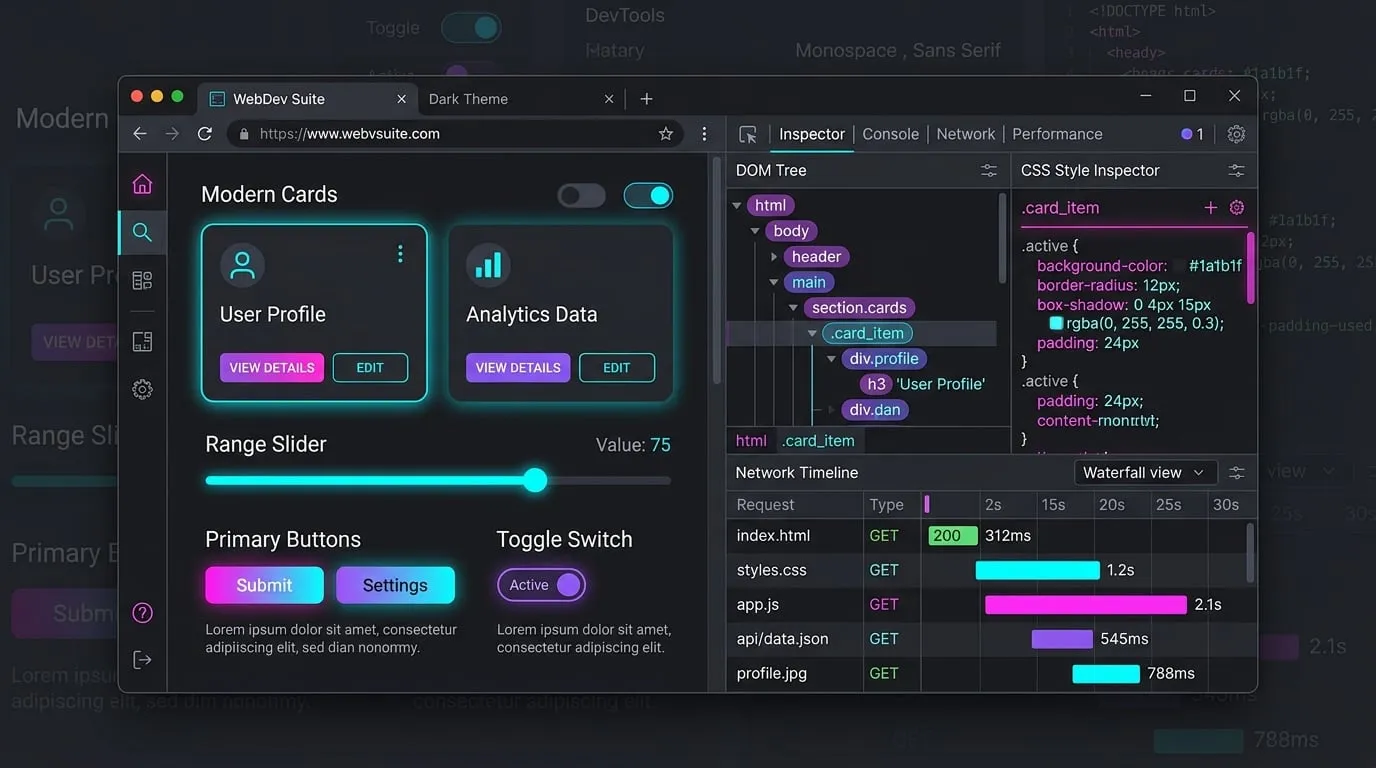Select the html breadcrumb under the DOM tree
Screen dimensions: 1376x768
click(x=751, y=440)
